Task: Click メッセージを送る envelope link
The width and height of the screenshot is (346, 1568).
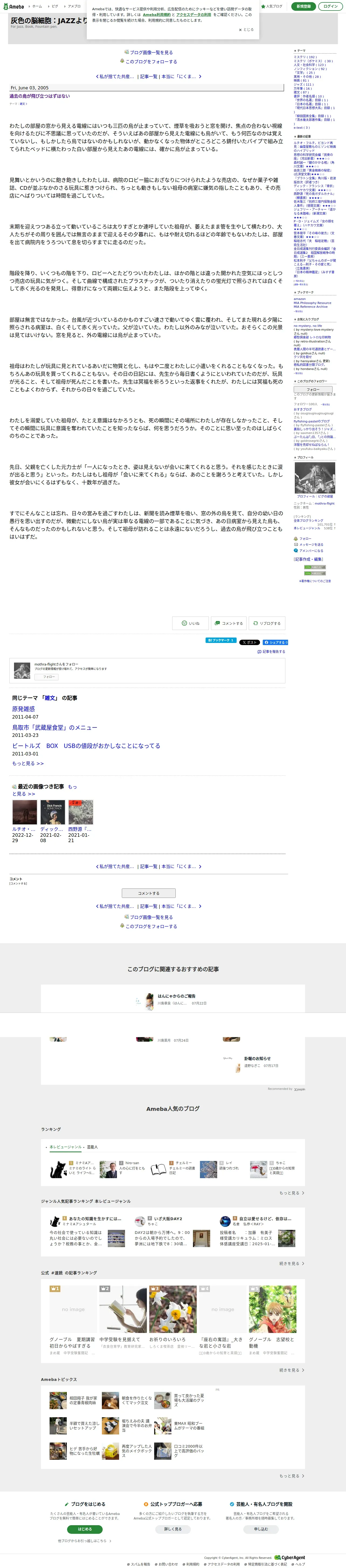Action: click(x=309, y=545)
